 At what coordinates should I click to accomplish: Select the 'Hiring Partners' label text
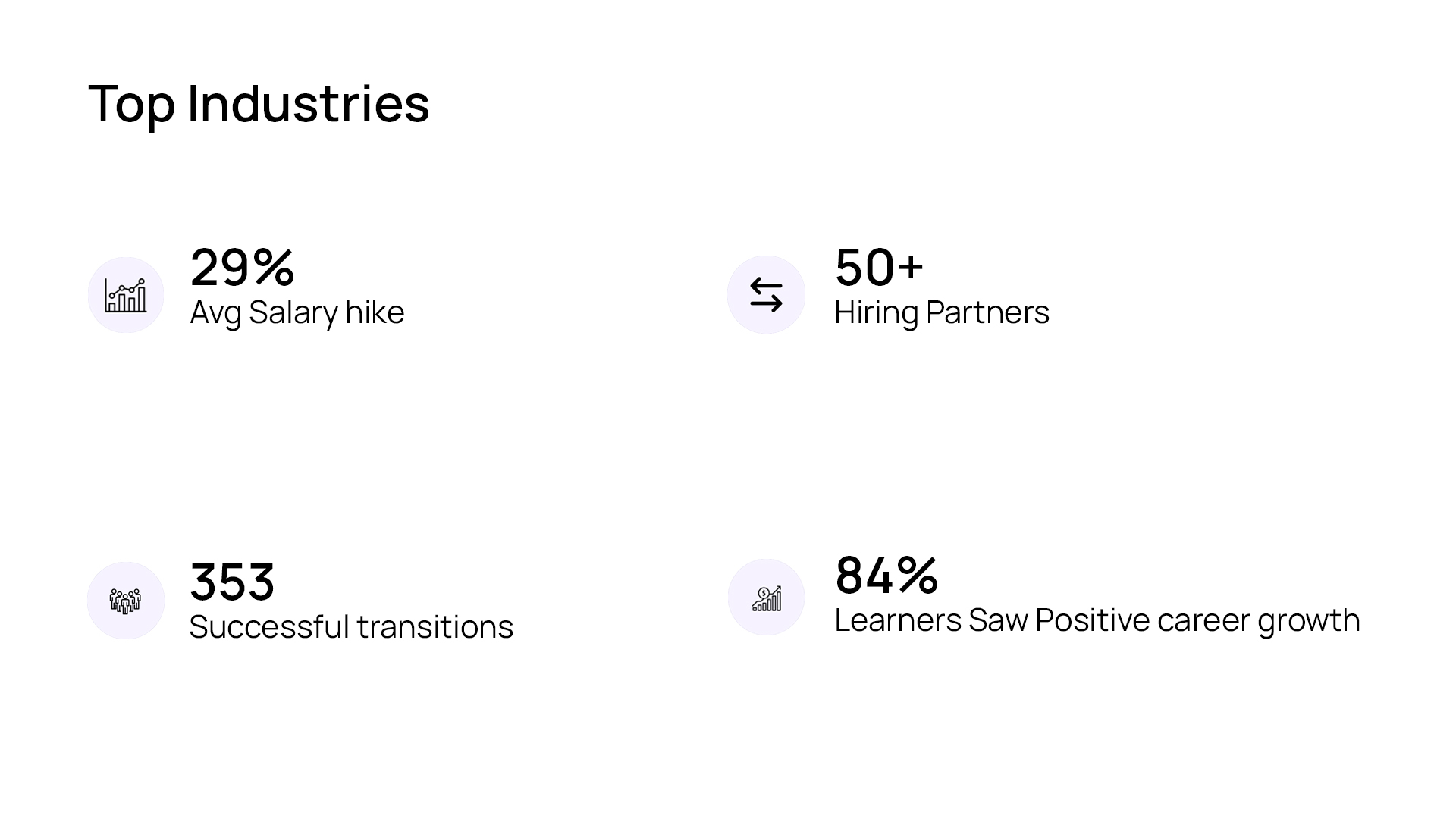point(941,312)
